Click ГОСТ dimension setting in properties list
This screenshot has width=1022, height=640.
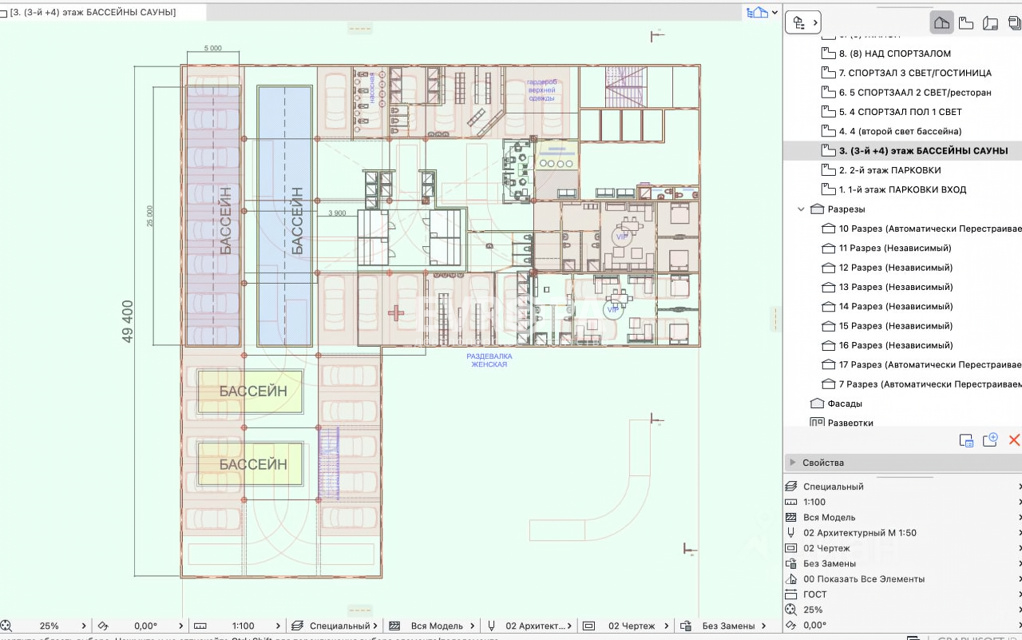pyautogui.click(x=815, y=594)
